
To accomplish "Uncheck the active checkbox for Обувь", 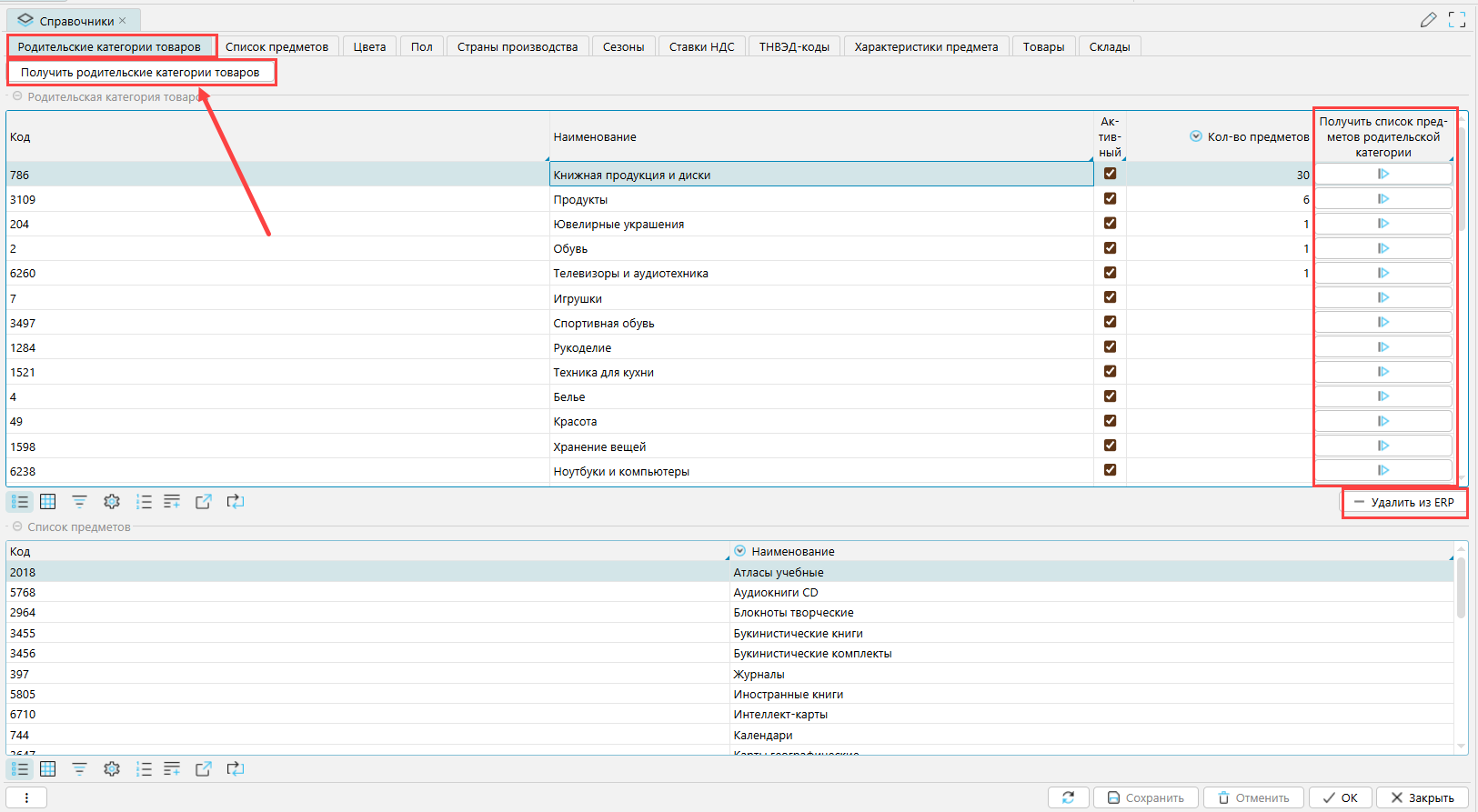I will click(x=1110, y=248).
